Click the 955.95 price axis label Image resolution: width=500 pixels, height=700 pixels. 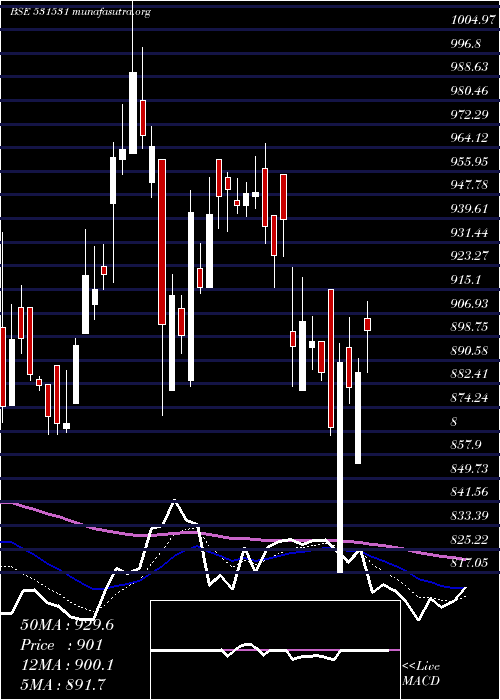[470, 161]
